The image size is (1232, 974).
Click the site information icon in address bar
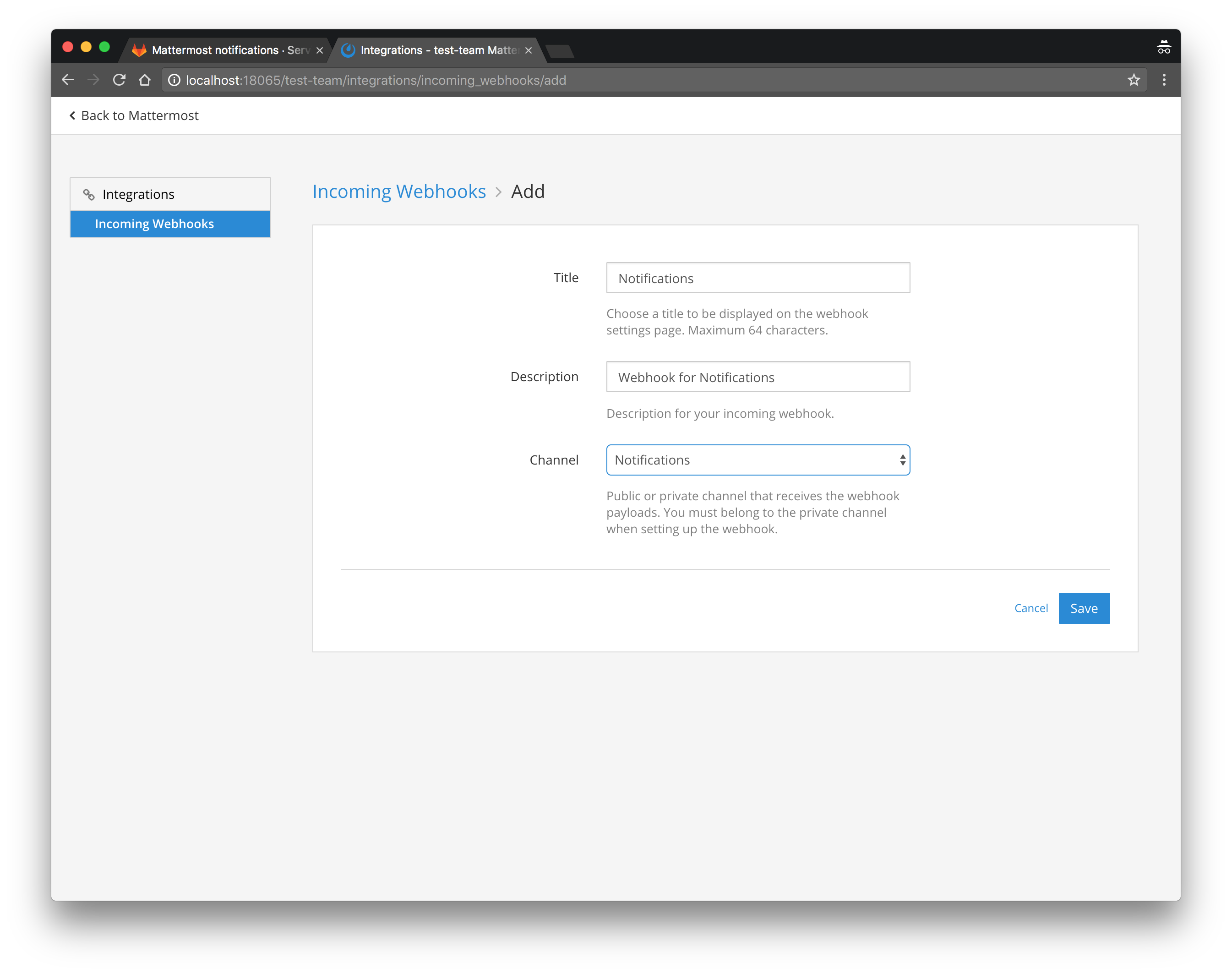(x=174, y=80)
